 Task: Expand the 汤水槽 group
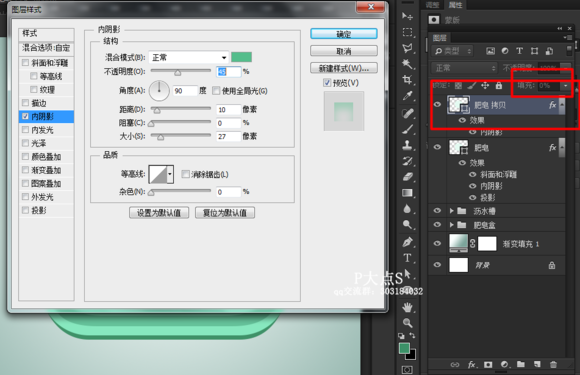click(x=452, y=211)
